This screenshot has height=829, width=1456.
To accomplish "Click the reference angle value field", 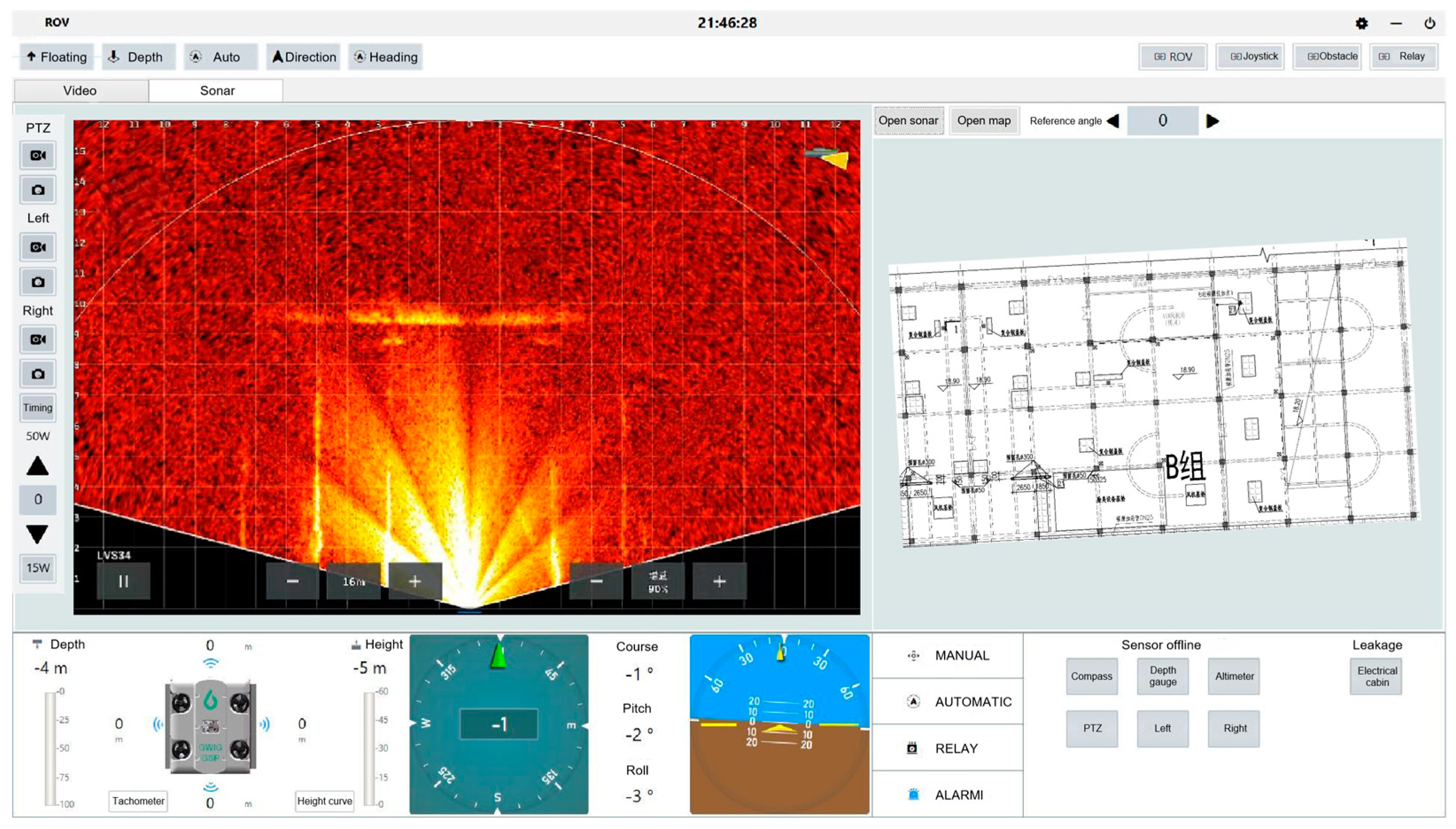I will click(1162, 121).
